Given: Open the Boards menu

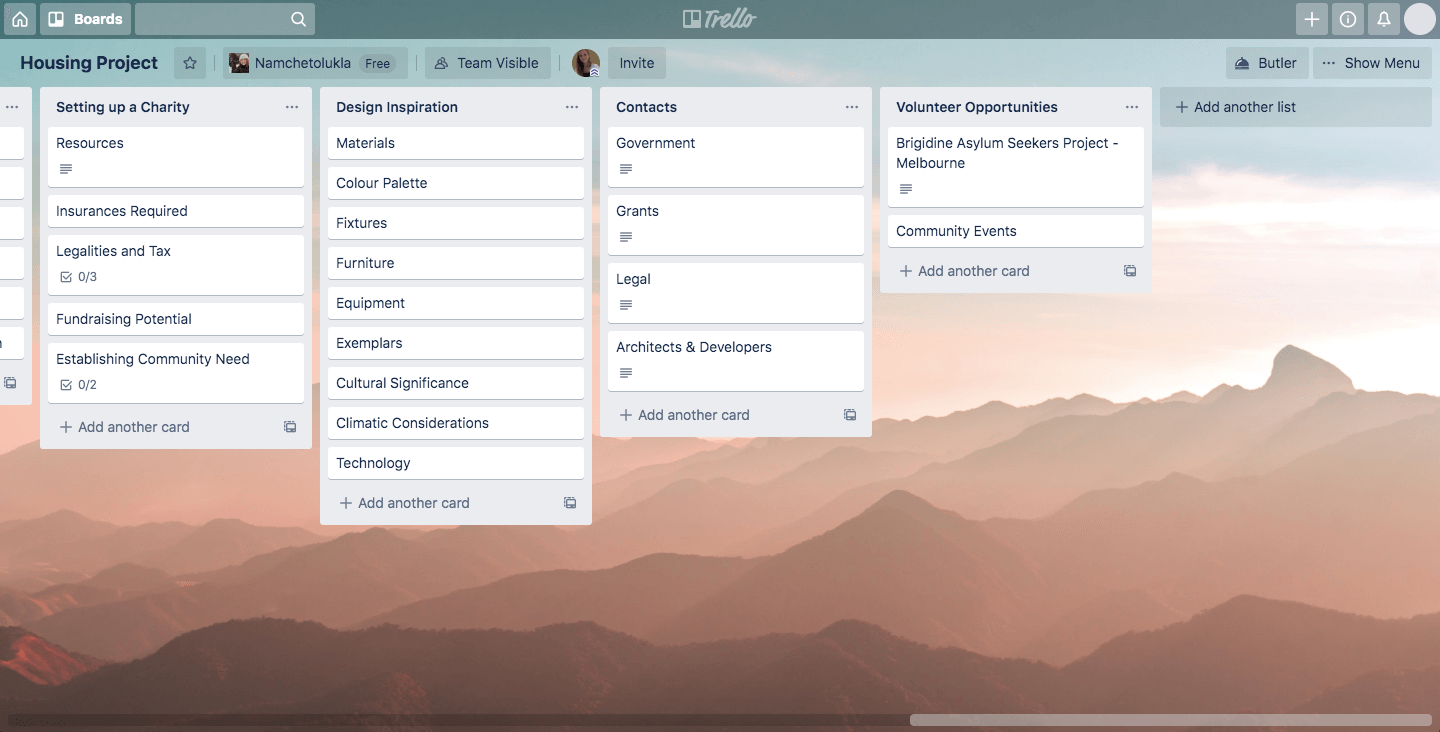Looking at the screenshot, I should (86, 19).
